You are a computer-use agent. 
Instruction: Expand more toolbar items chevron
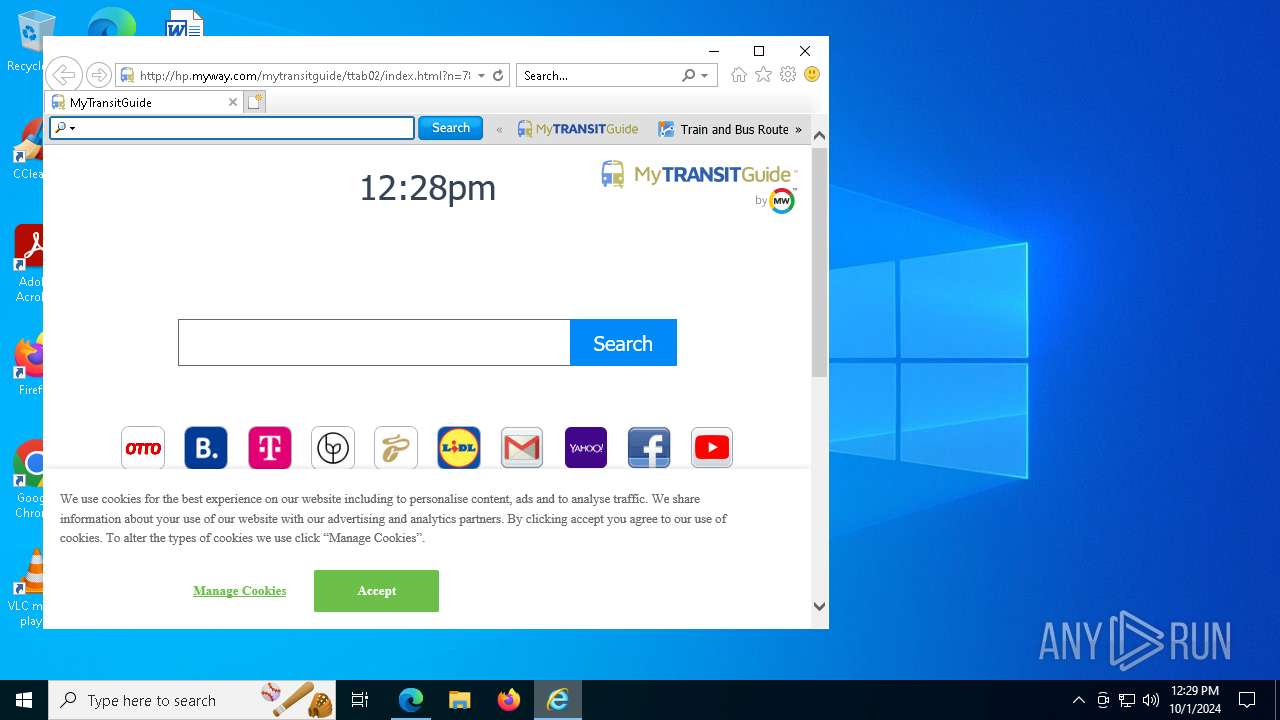pyautogui.click(x=798, y=130)
